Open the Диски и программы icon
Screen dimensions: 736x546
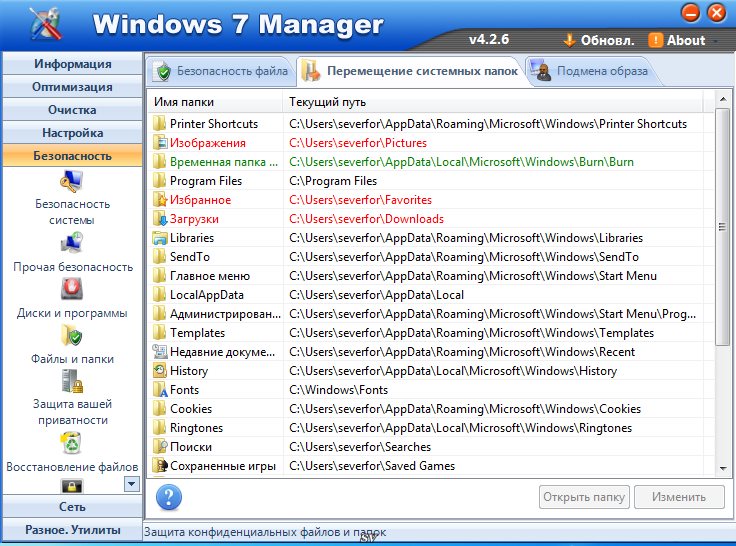point(72,288)
